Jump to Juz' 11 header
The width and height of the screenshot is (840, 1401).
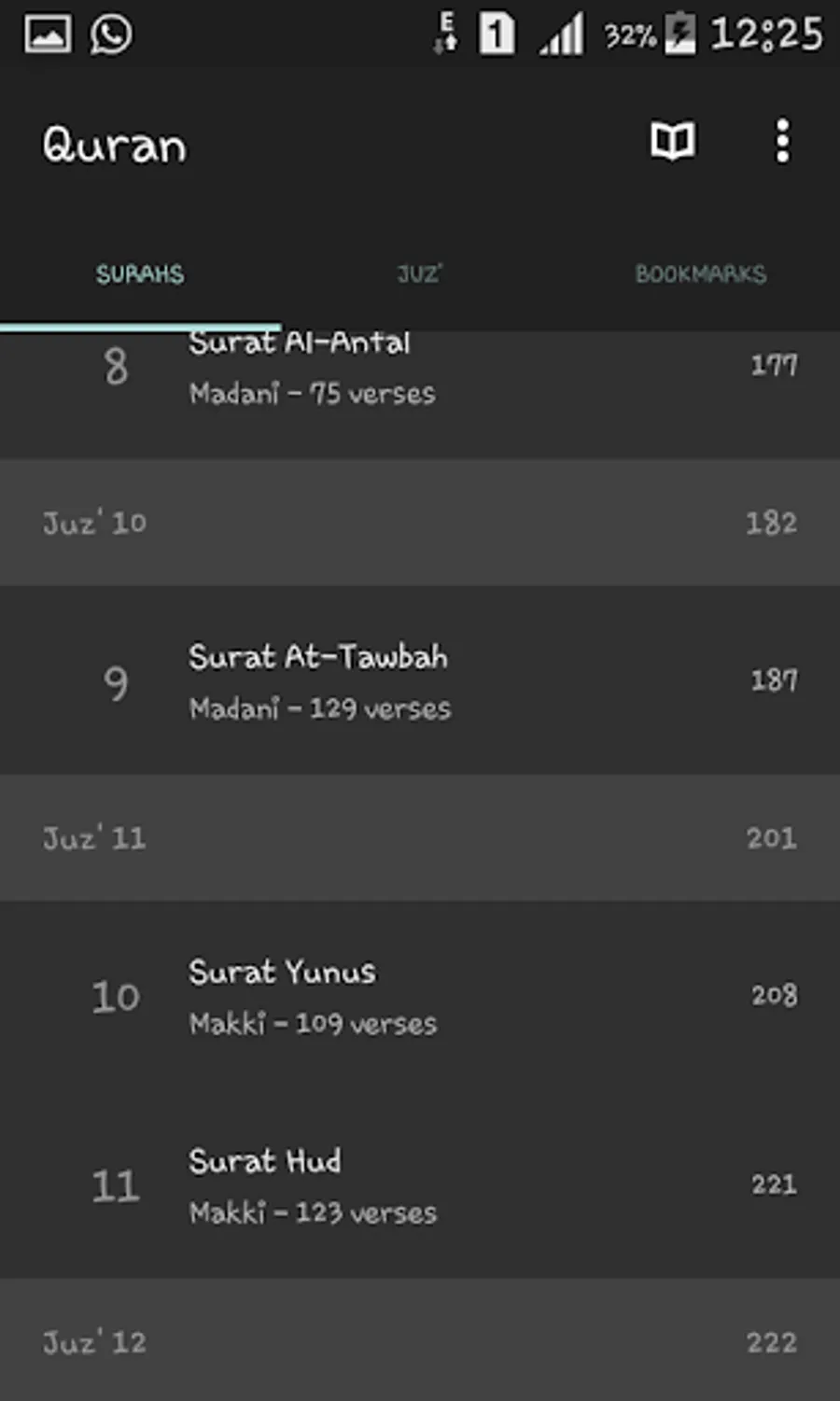click(420, 837)
